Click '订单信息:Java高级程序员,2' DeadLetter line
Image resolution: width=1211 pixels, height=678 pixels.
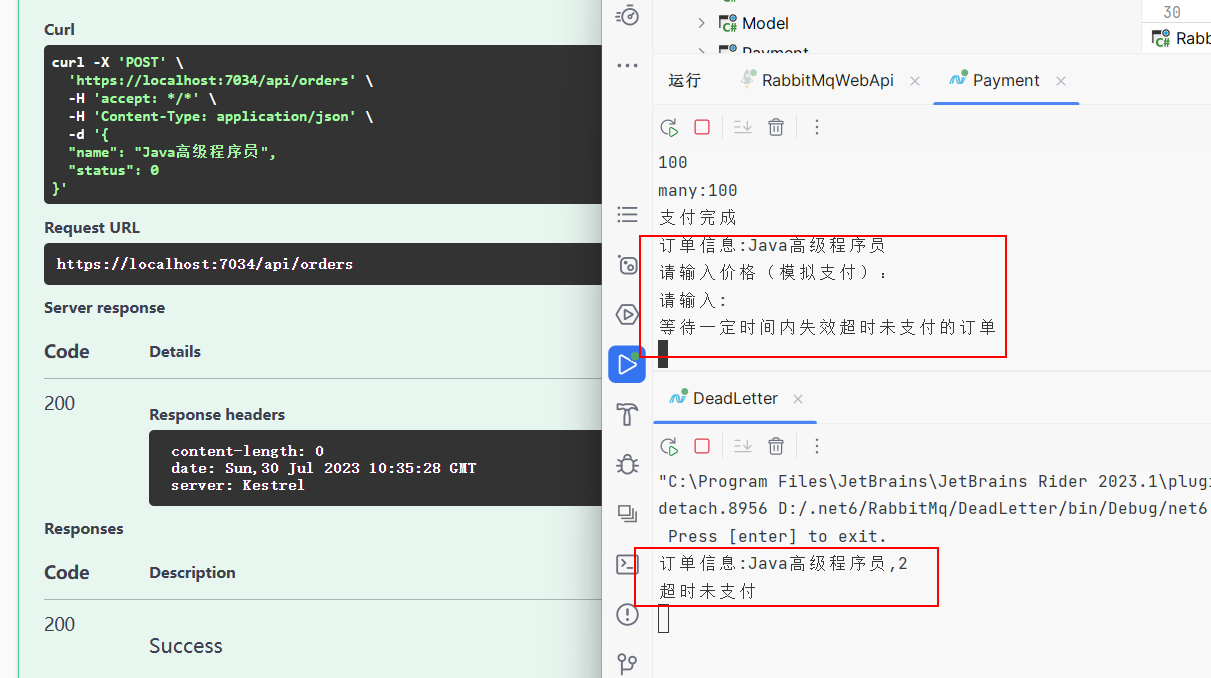pos(783,563)
